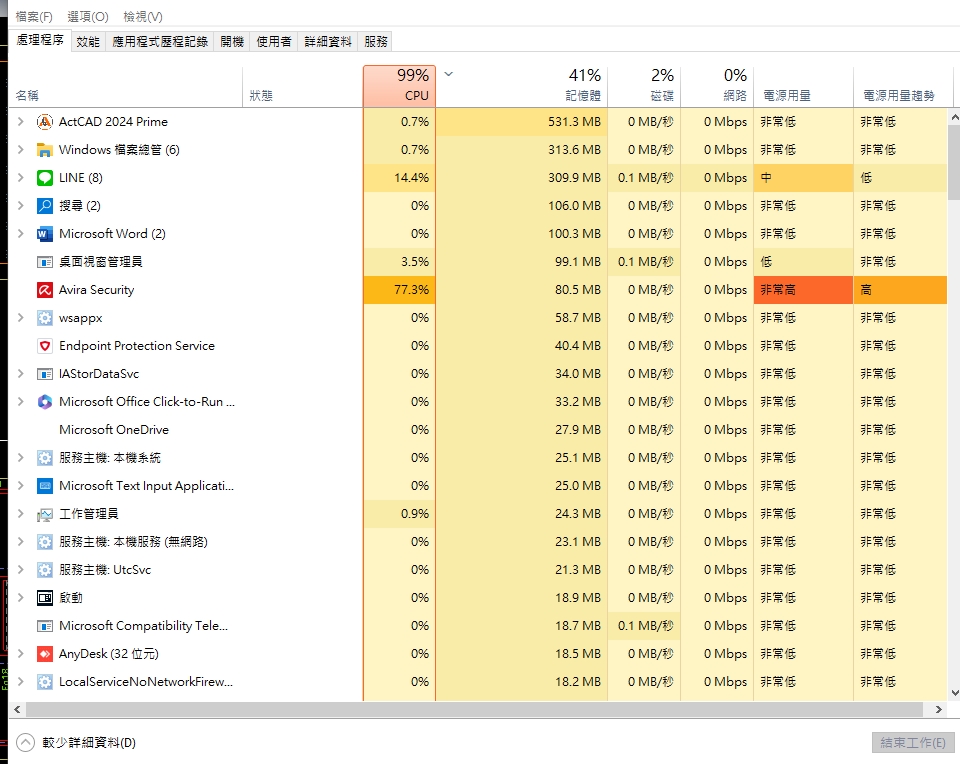Click the 服務主機: 本機服務 (無網路) icon
The height and width of the screenshot is (764, 960).
pos(45,542)
